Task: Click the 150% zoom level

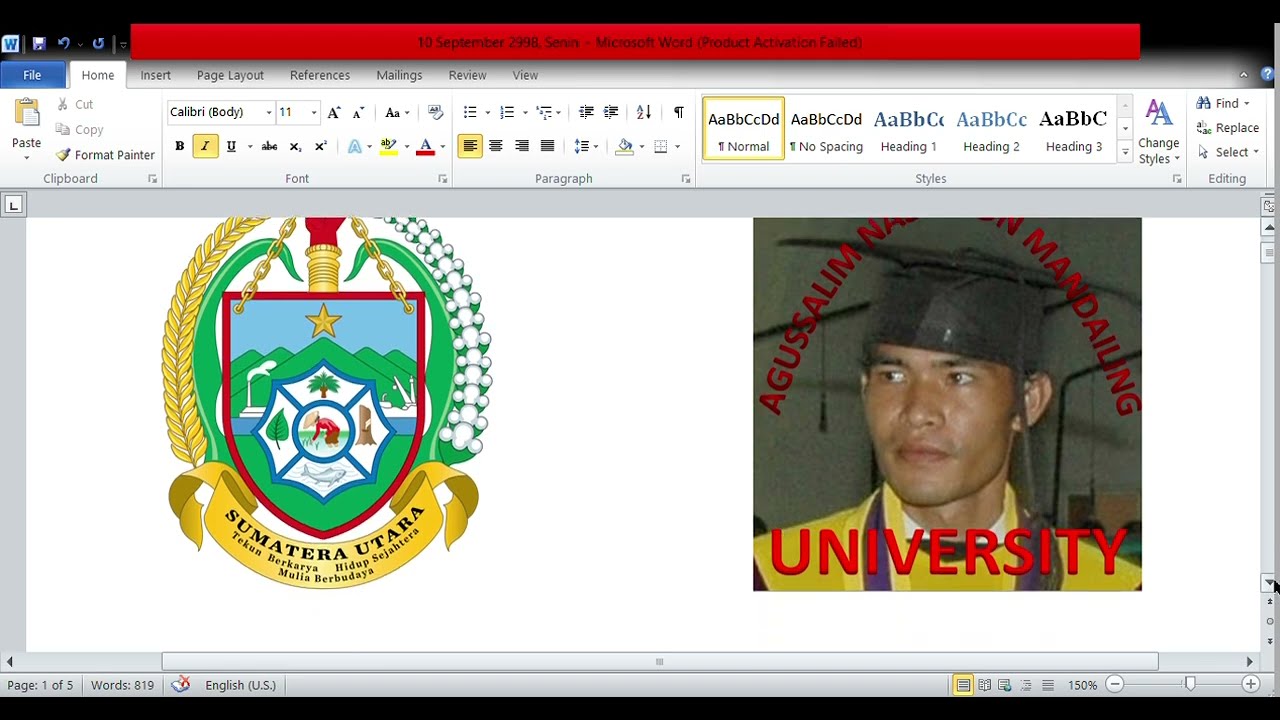Action: click(x=1082, y=685)
